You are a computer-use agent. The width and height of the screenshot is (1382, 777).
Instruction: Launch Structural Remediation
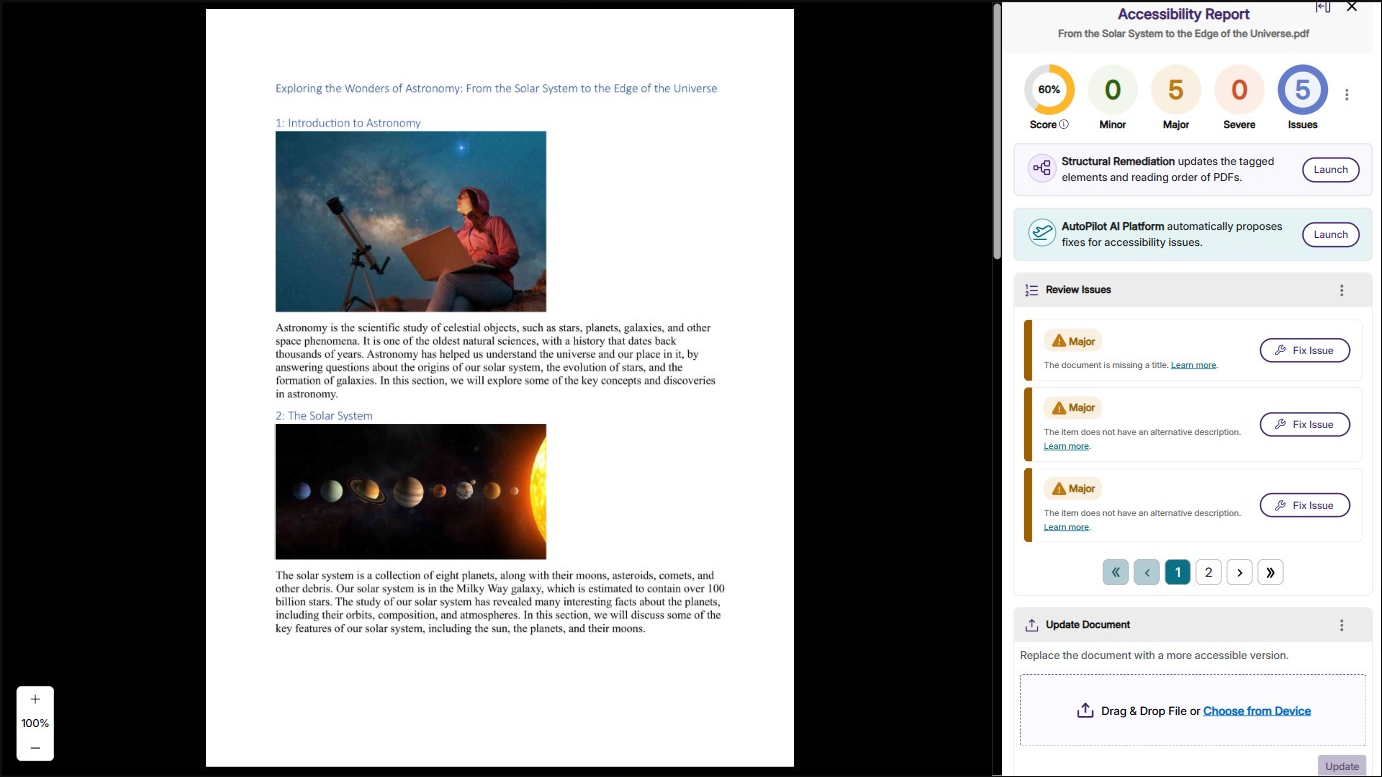click(x=1330, y=169)
